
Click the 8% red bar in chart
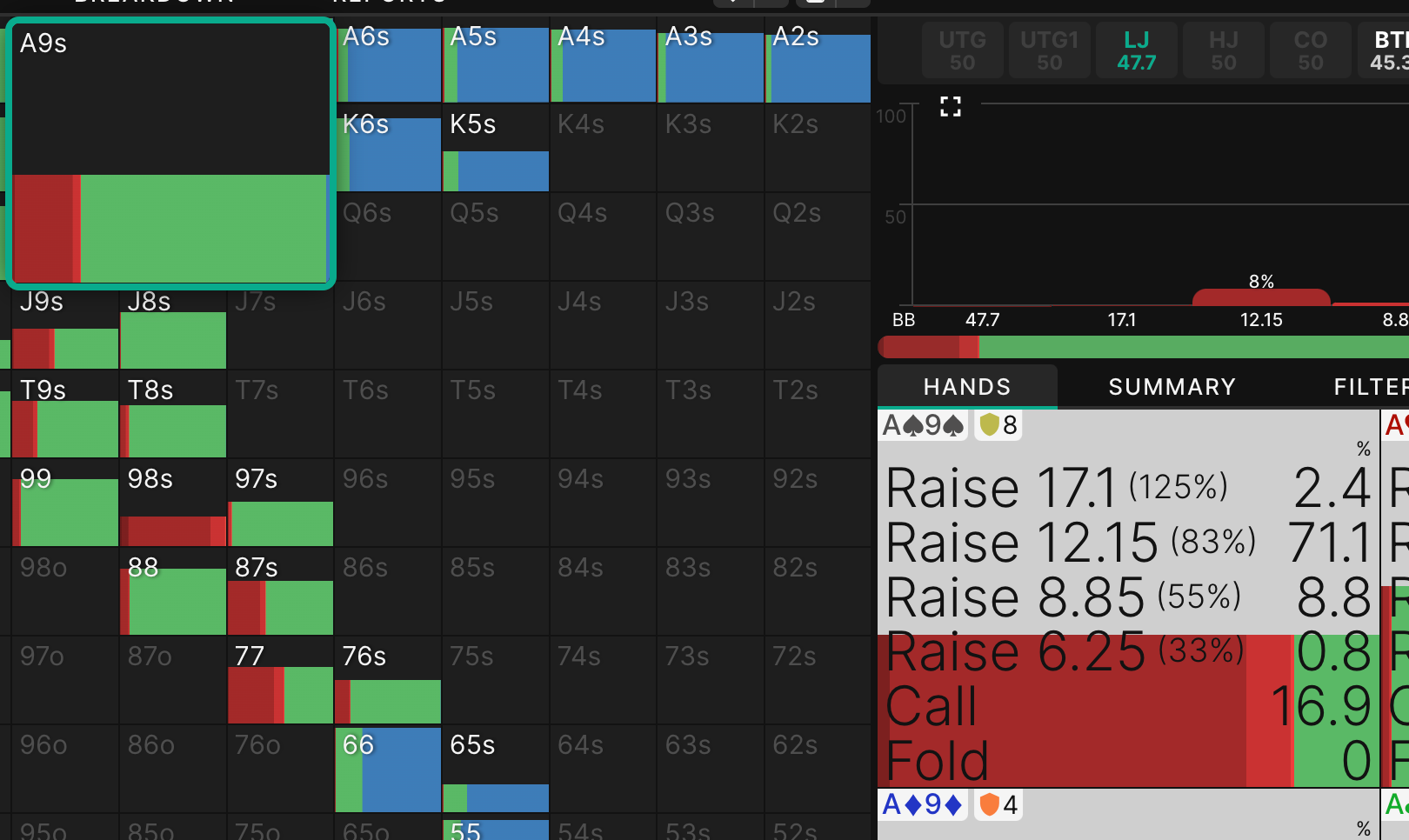[x=1261, y=297]
